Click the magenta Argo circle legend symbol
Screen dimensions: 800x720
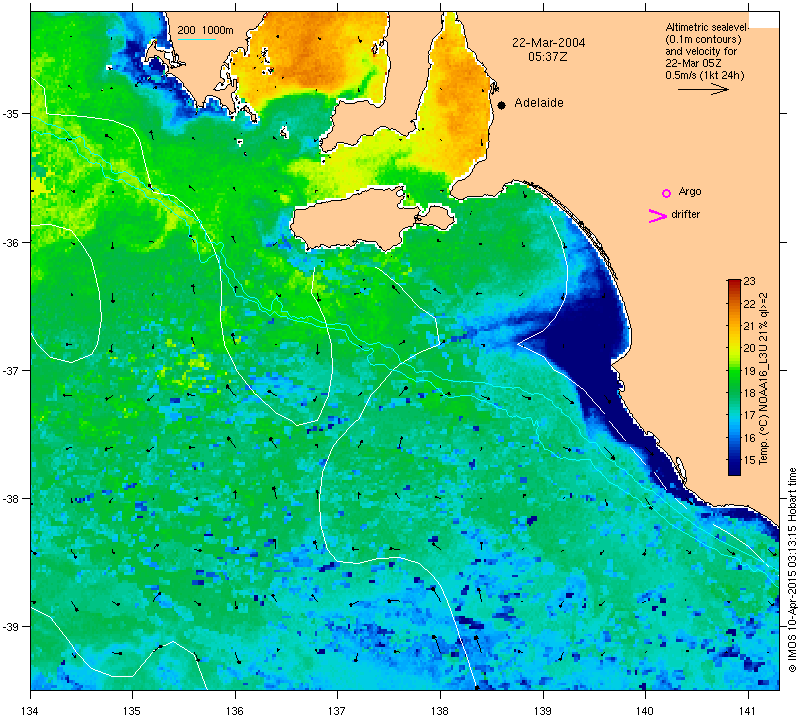[x=666, y=193]
